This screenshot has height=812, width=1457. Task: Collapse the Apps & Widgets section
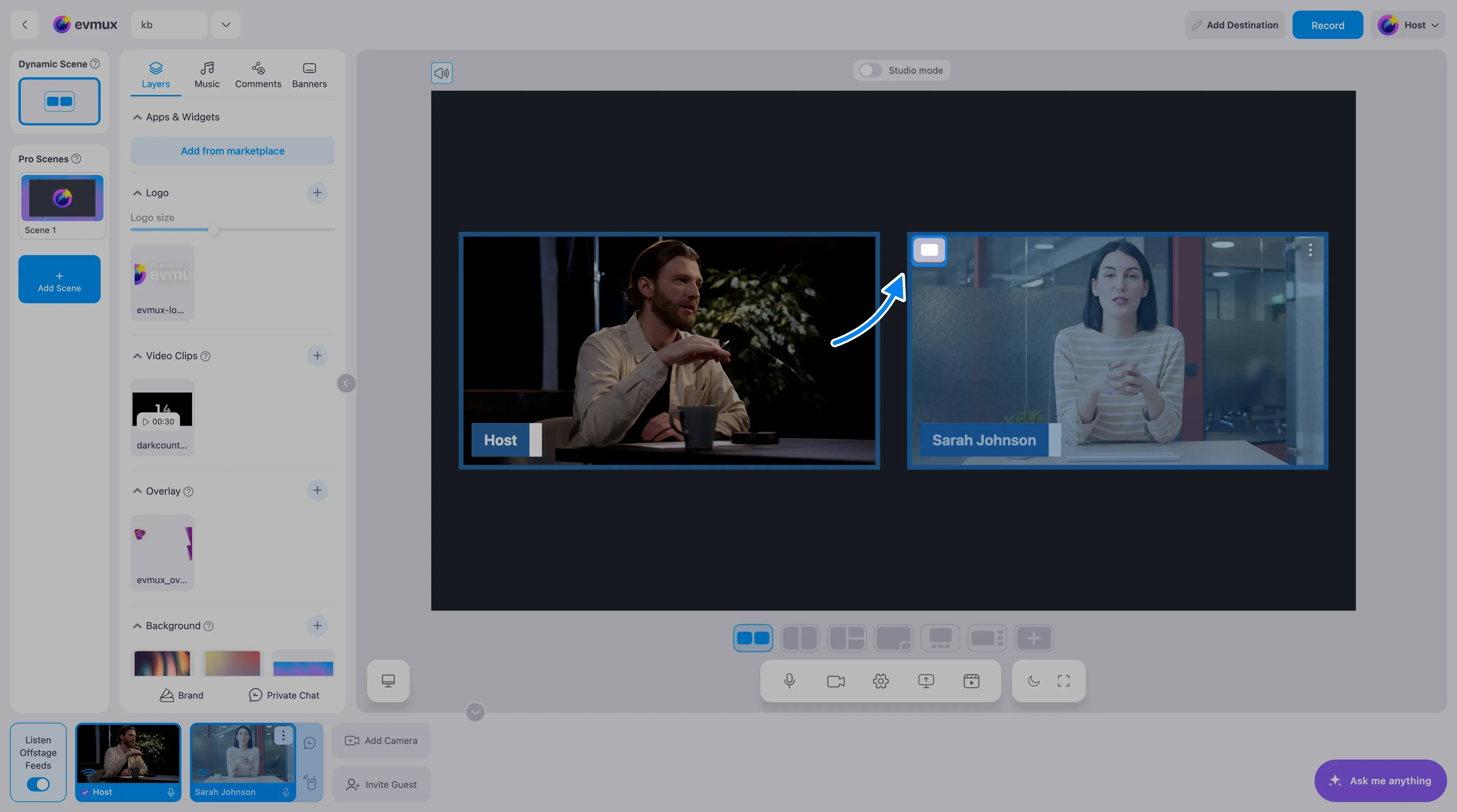pos(137,117)
